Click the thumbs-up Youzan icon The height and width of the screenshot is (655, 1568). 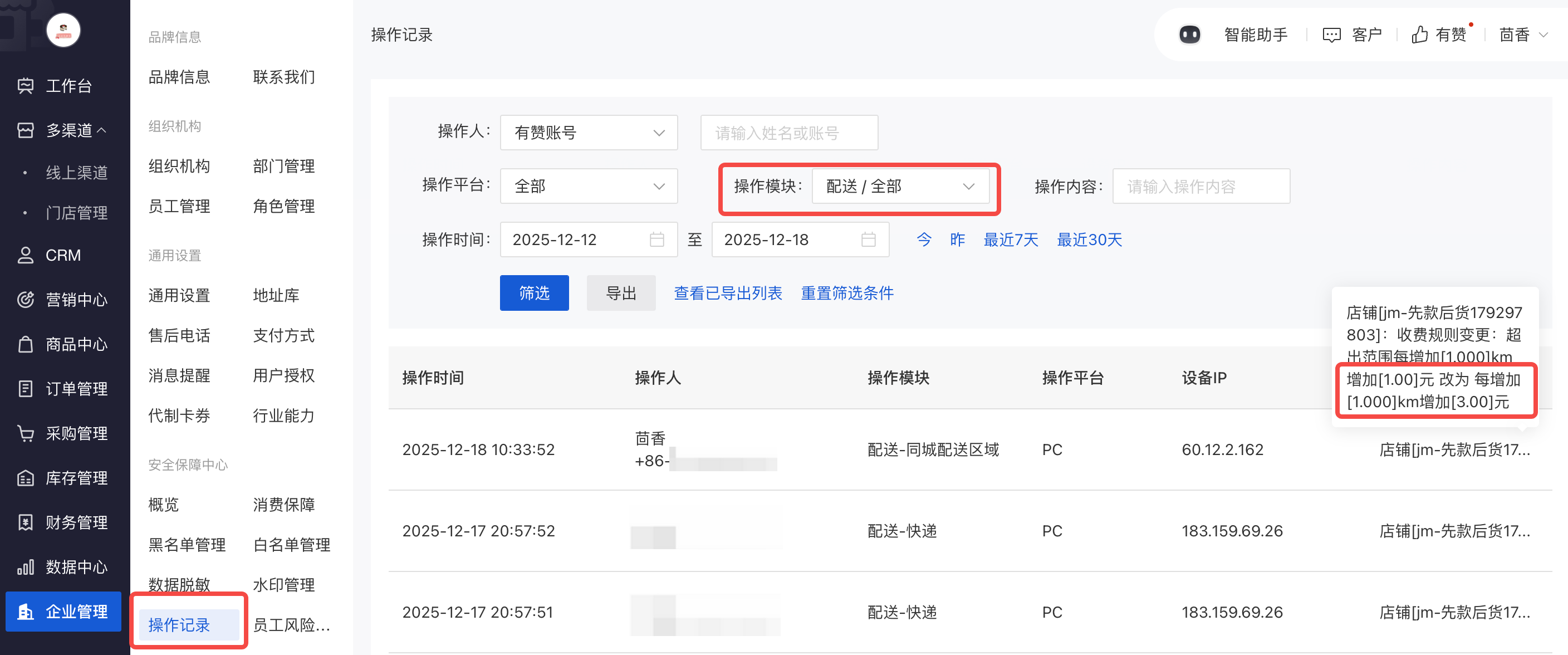[x=1419, y=35]
